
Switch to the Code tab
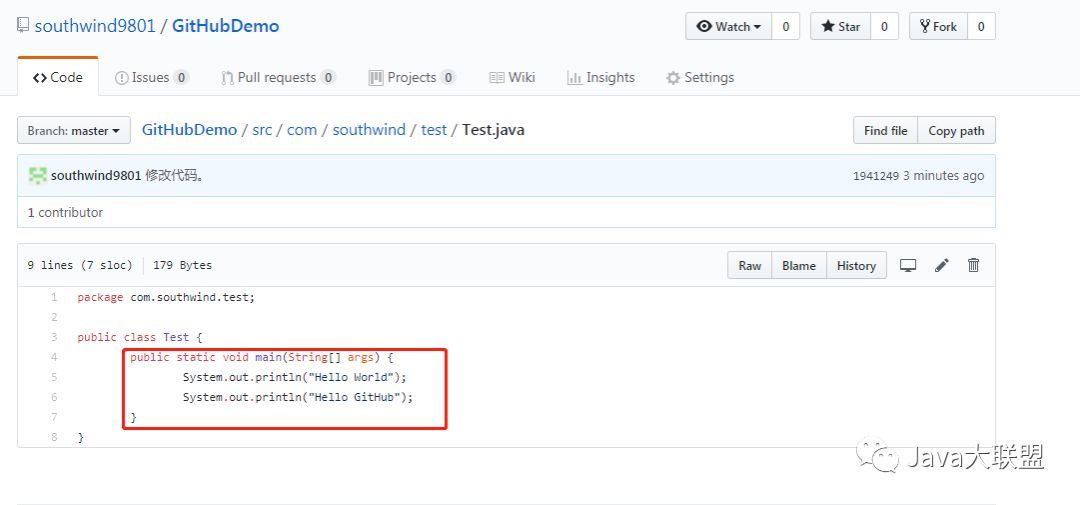point(58,77)
